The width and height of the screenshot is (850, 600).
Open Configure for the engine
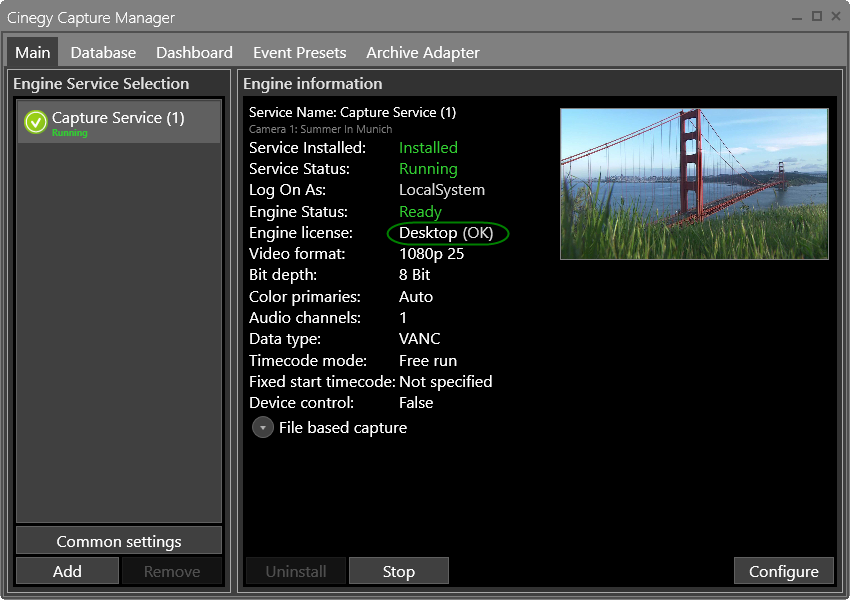click(783, 571)
